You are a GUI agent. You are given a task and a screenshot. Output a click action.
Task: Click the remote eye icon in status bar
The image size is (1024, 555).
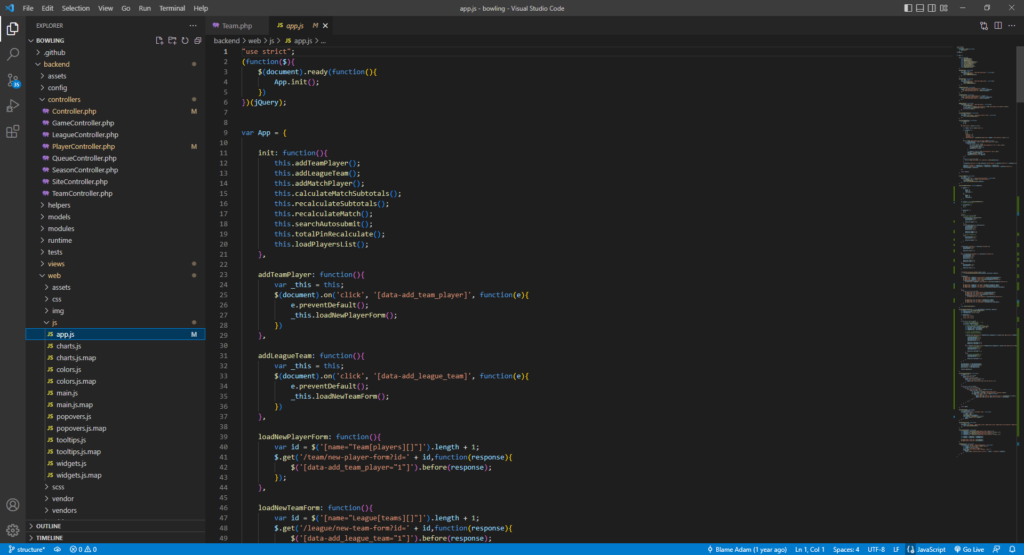click(x=57, y=549)
